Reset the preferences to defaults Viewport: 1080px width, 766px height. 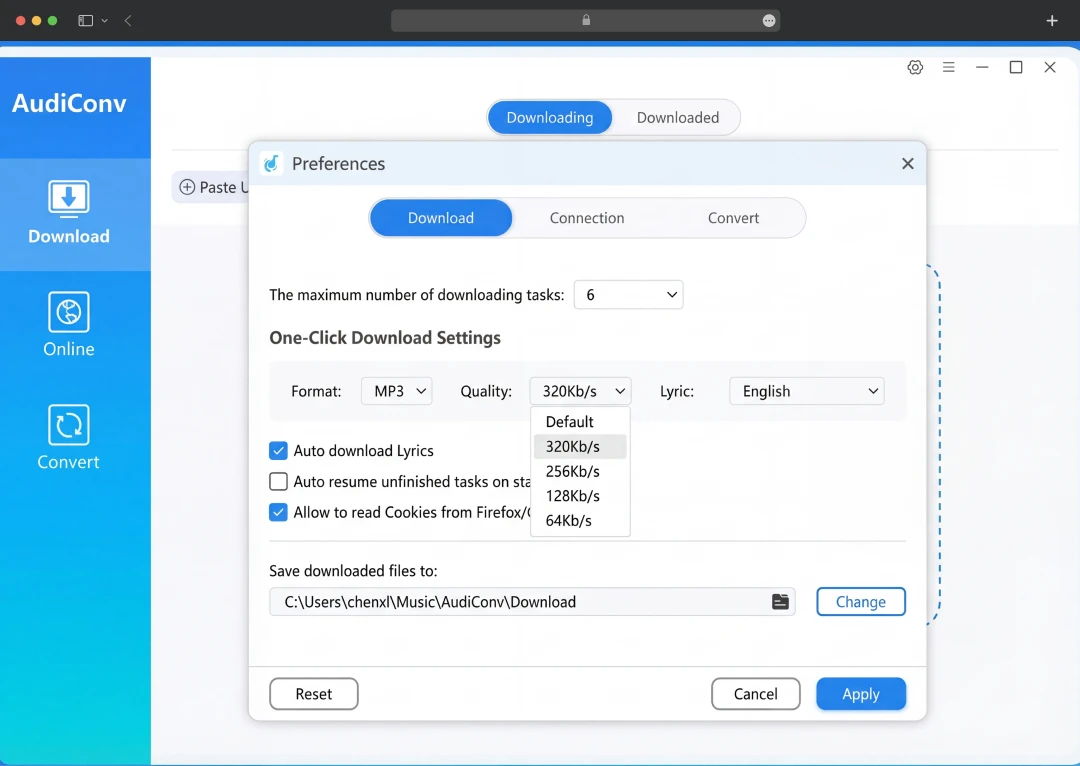313,693
